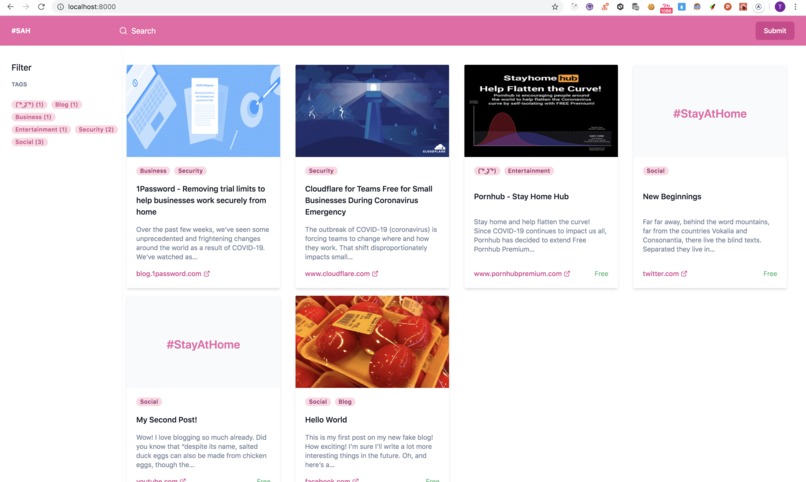Click (*_*) tag on Pornhub card

click(x=487, y=171)
